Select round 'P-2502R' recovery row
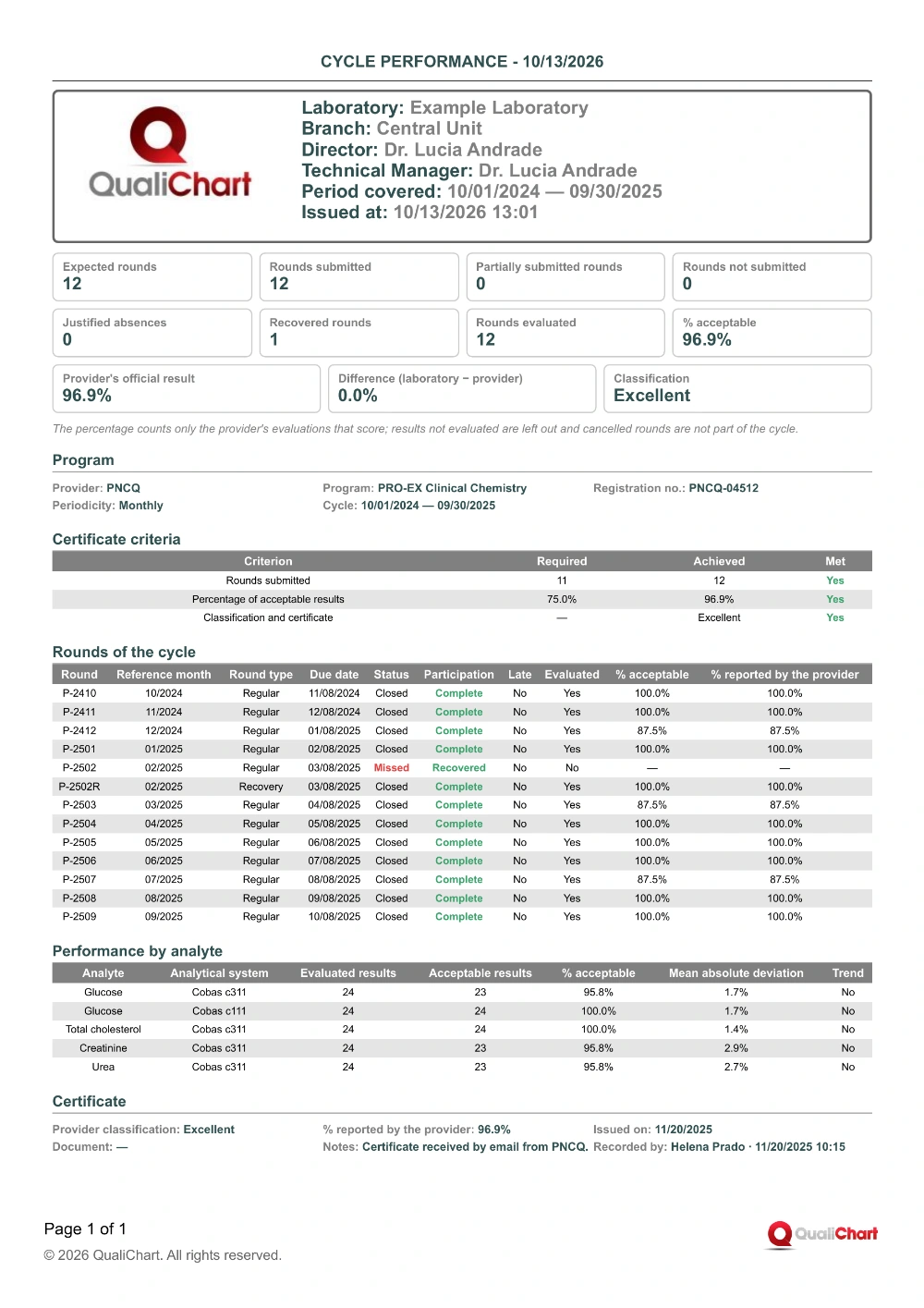Viewport: 924px width, 1308px height. tap(462, 787)
